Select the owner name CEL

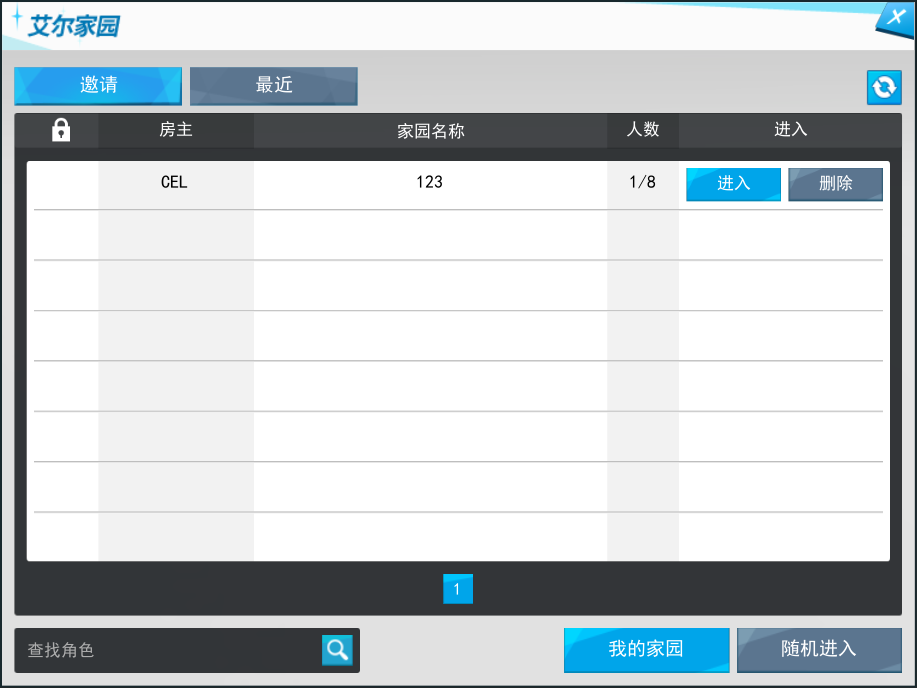(x=174, y=183)
